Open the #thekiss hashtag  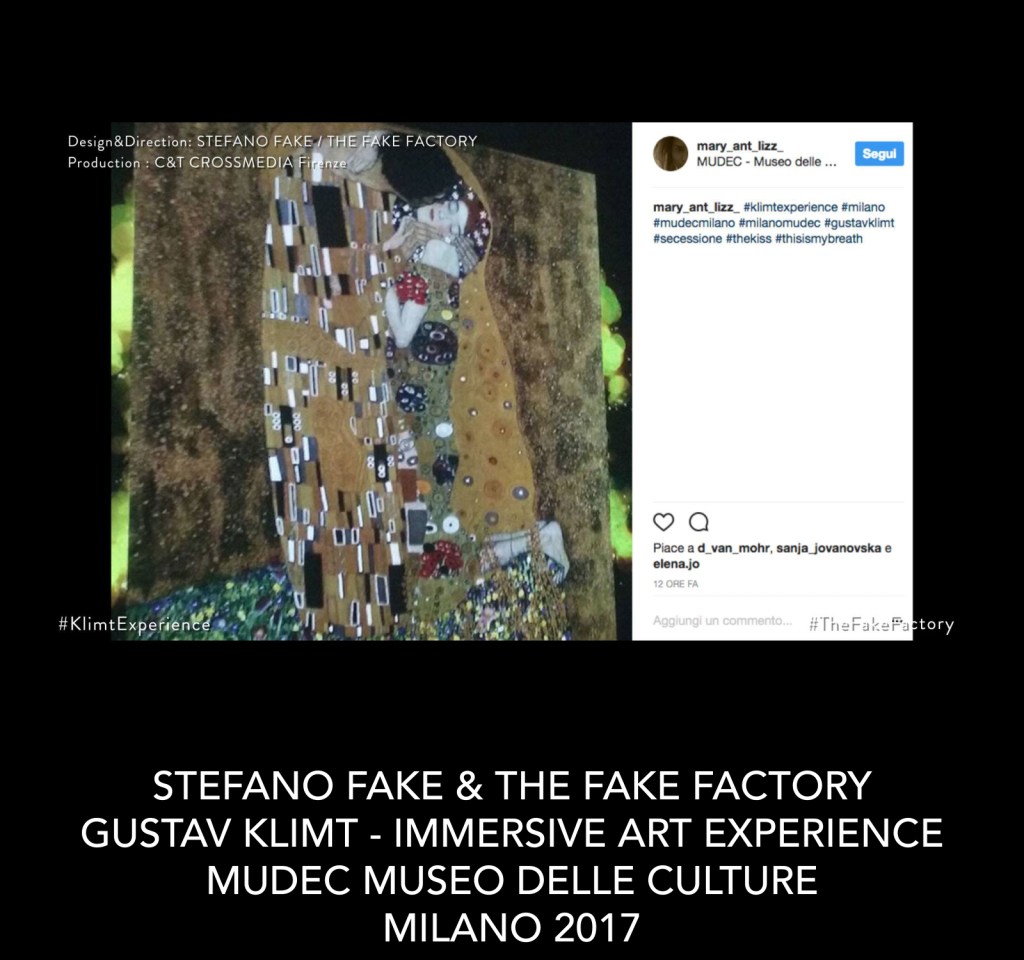[748, 239]
